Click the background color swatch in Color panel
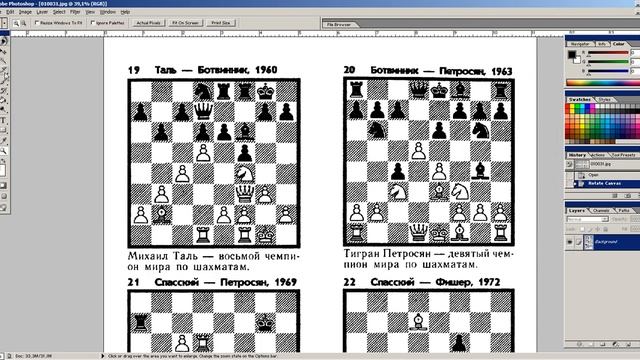The width and height of the screenshot is (640, 360). 578,61
